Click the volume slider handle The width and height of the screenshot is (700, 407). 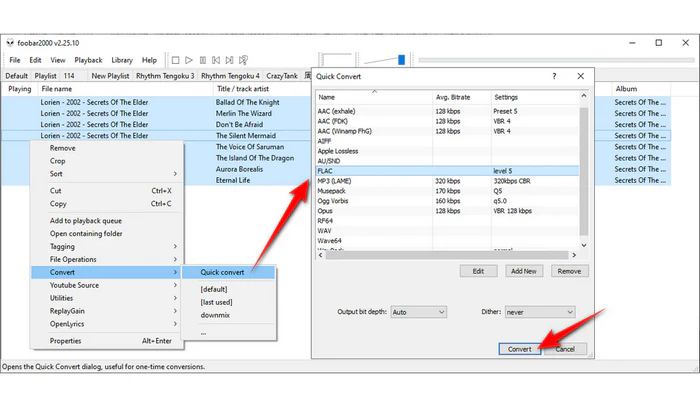pyautogui.click(x=401, y=60)
